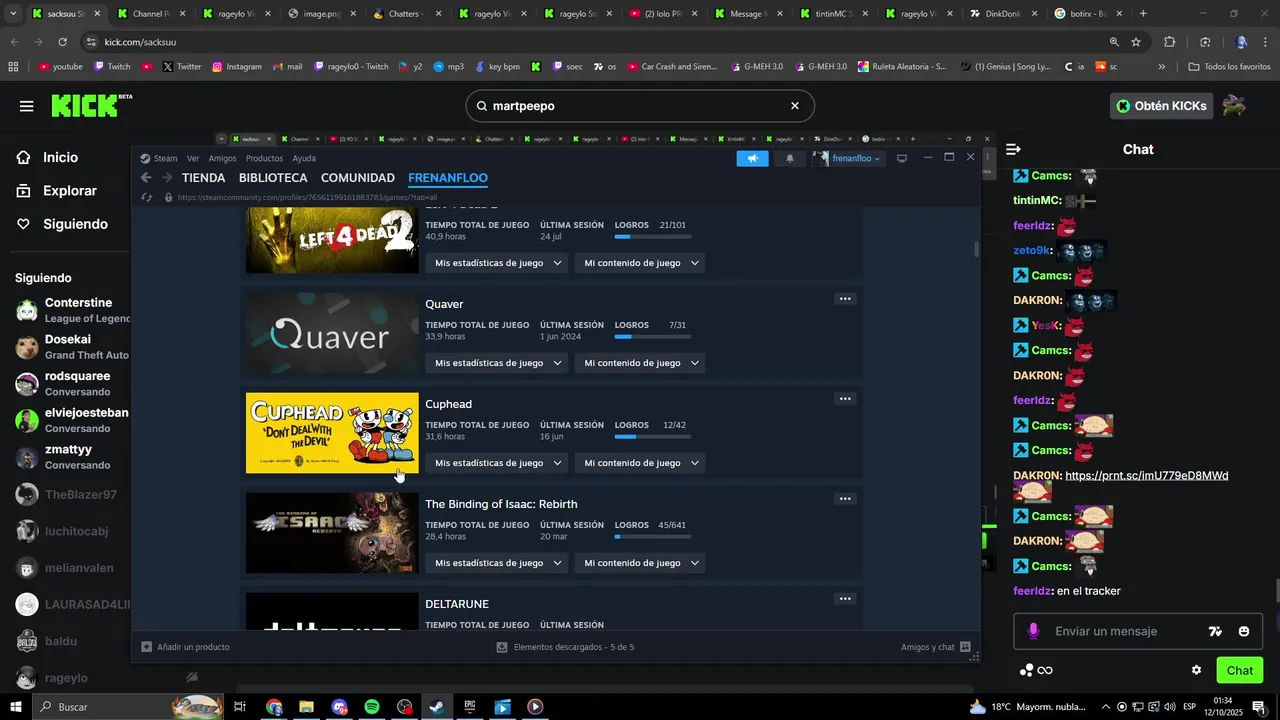
Task: Open the three-dot menu for Cuphead
Action: click(x=845, y=399)
